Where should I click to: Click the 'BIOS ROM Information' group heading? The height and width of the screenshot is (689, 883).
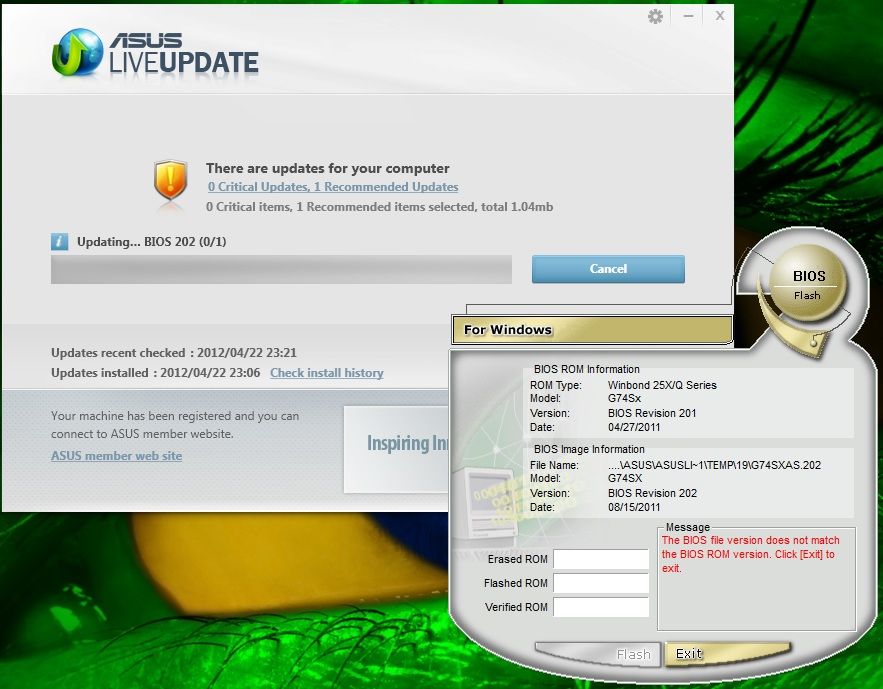[587, 369]
